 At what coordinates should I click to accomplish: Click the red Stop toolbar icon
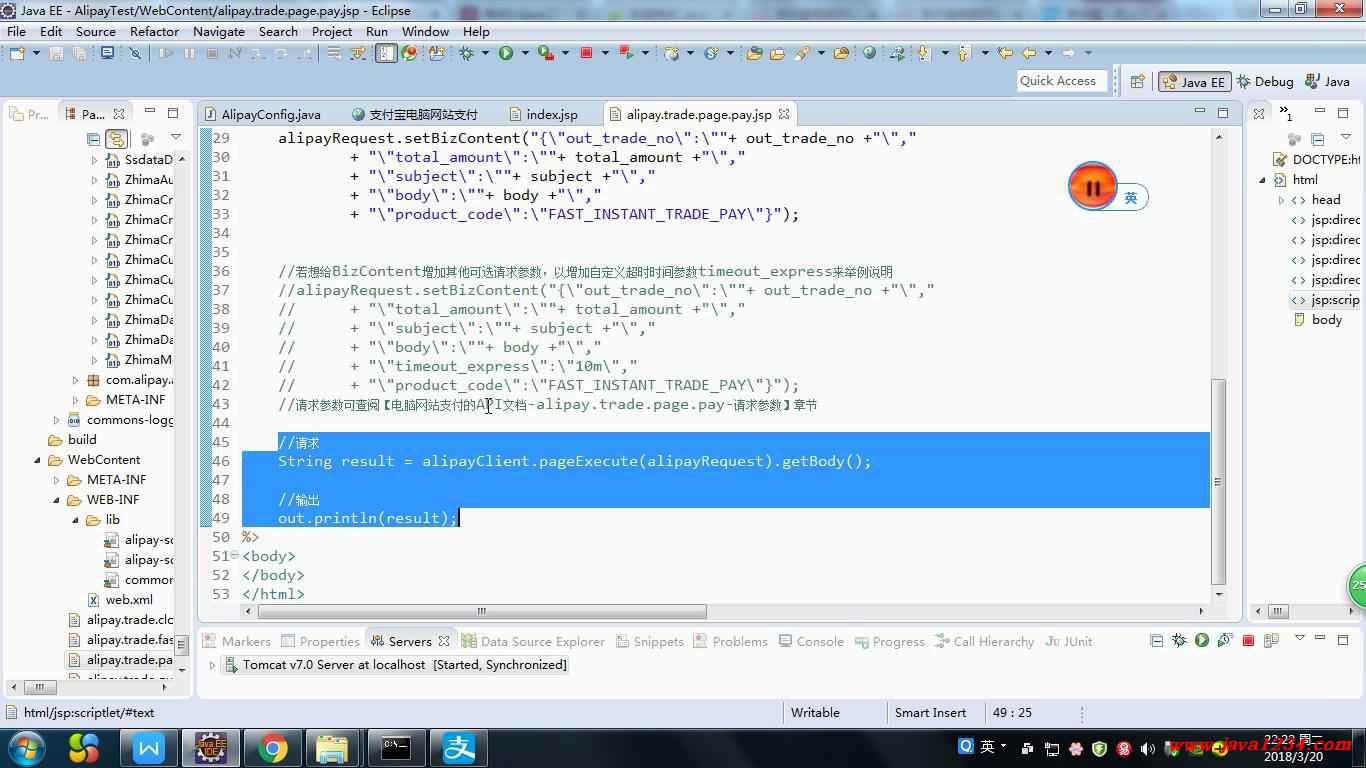pos(586,53)
